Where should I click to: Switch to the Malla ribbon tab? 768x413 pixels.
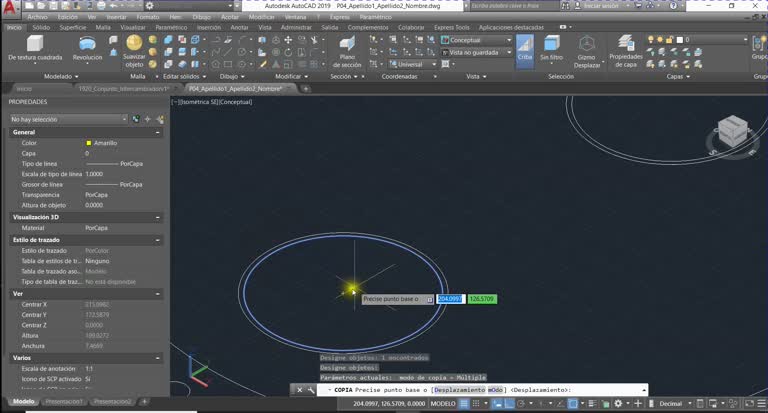(x=103, y=27)
